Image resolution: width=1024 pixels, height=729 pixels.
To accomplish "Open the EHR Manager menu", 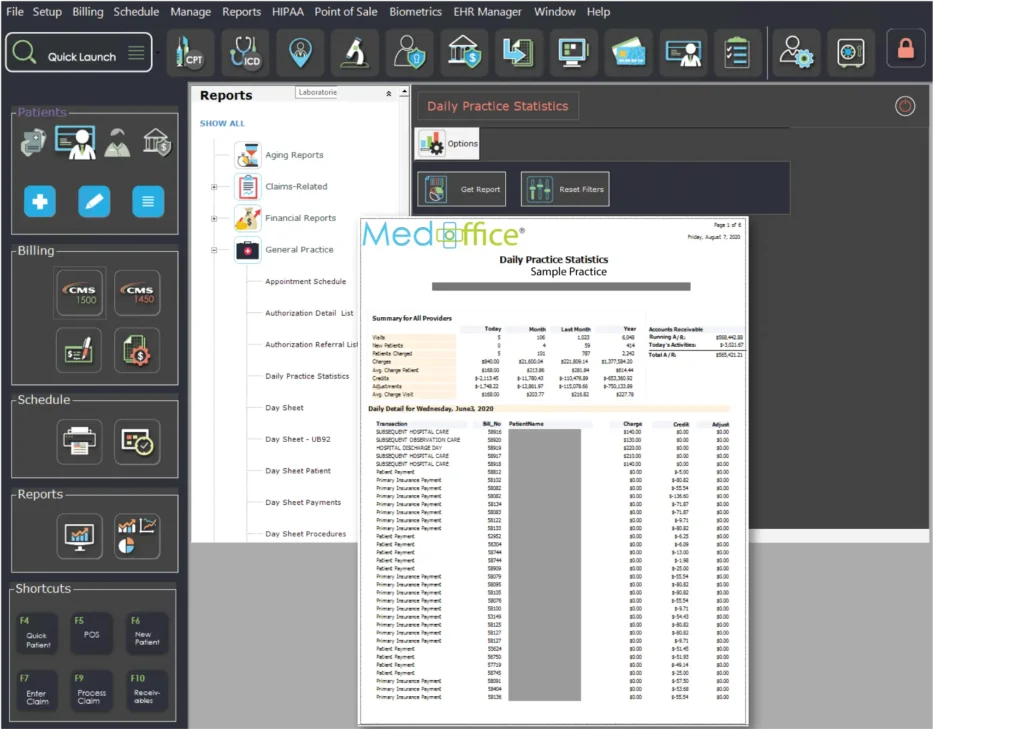I will [x=487, y=12].
